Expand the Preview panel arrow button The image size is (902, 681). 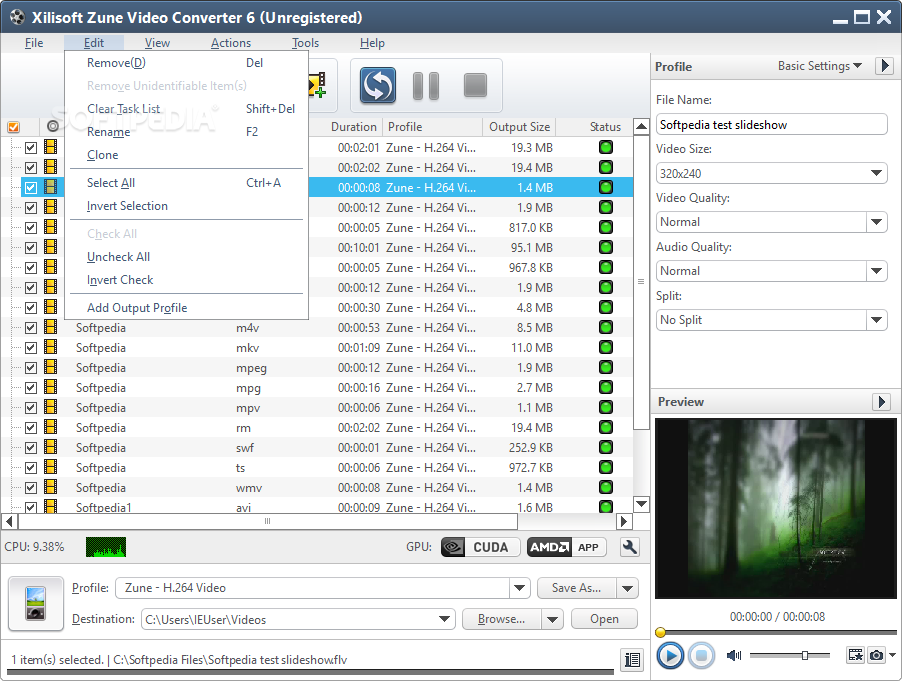881,401
